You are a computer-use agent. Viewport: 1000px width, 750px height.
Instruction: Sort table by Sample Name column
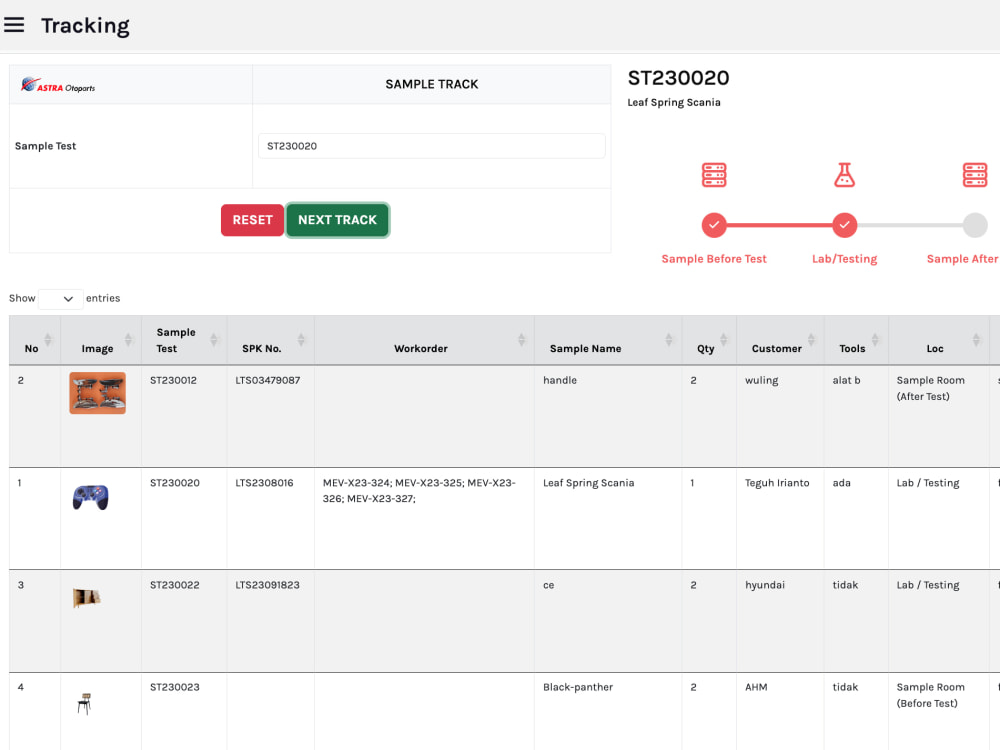tap(668, 340)
